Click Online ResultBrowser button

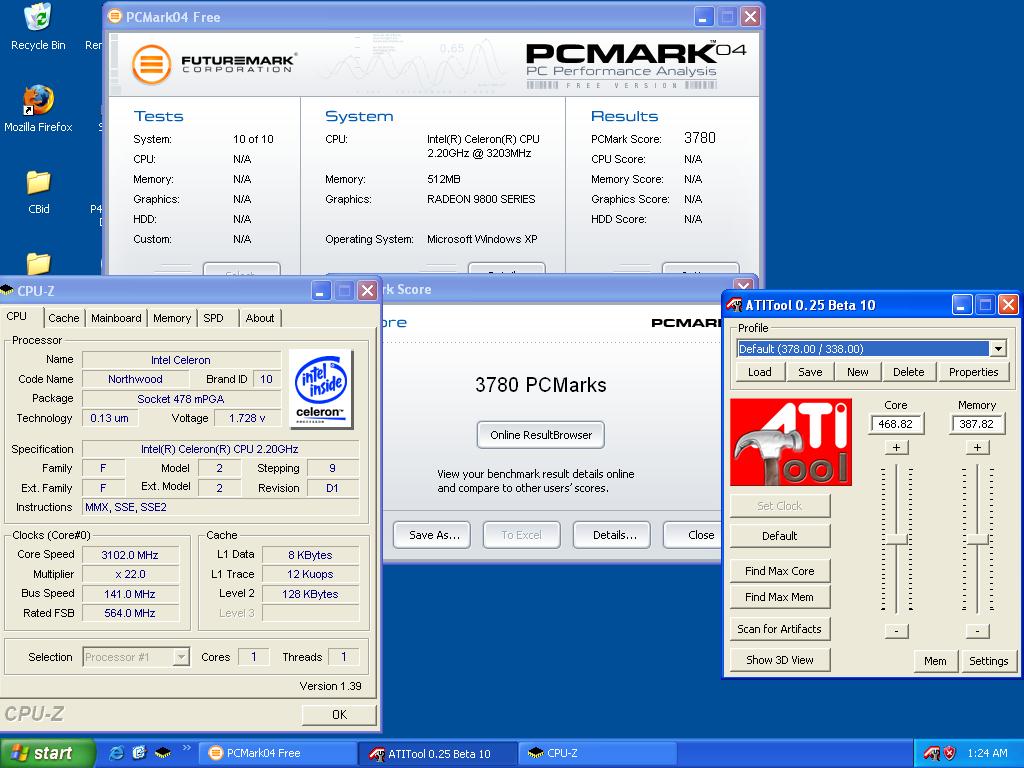tap(541, 435)
